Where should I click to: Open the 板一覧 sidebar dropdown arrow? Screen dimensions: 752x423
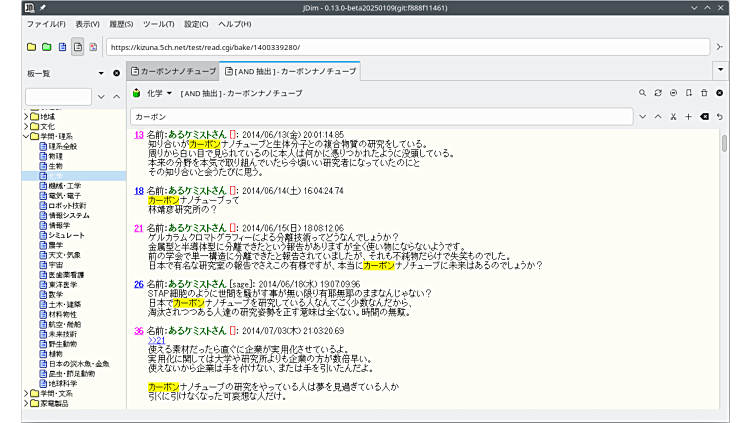click(101, 73)
